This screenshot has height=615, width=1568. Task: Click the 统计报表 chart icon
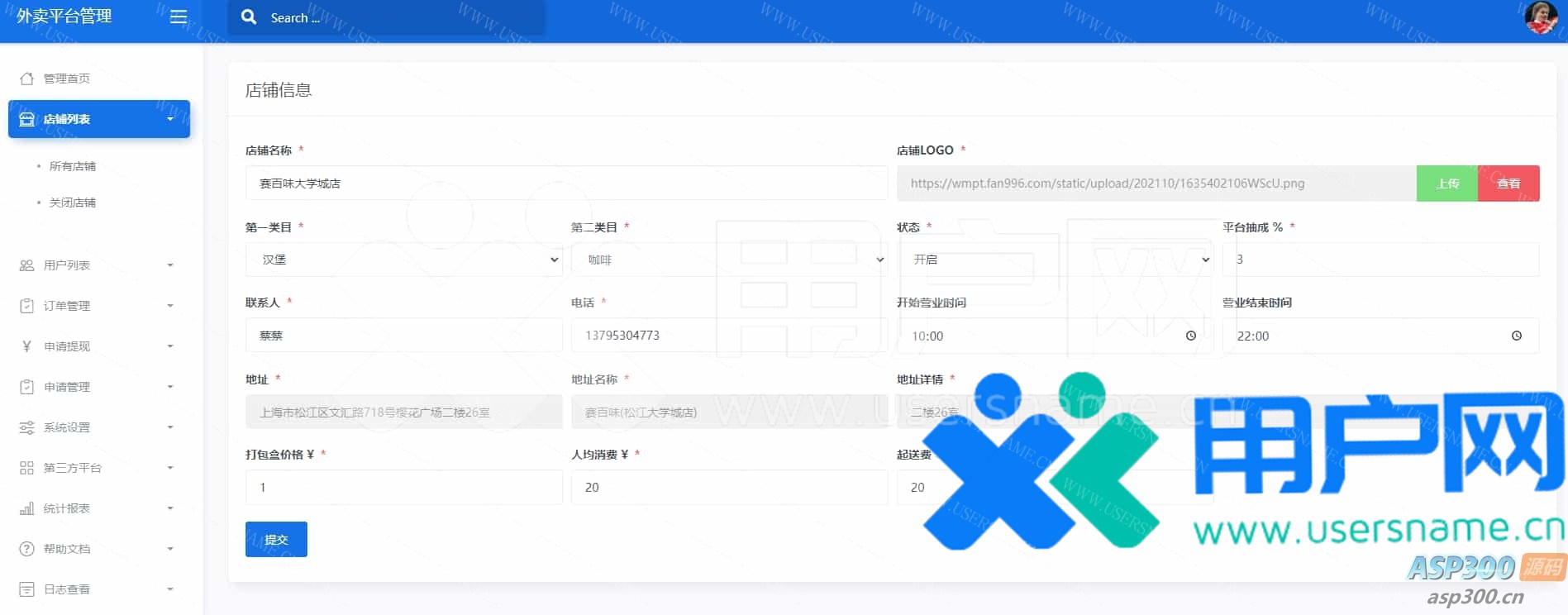pyautogui.click(x=26, y=508)
